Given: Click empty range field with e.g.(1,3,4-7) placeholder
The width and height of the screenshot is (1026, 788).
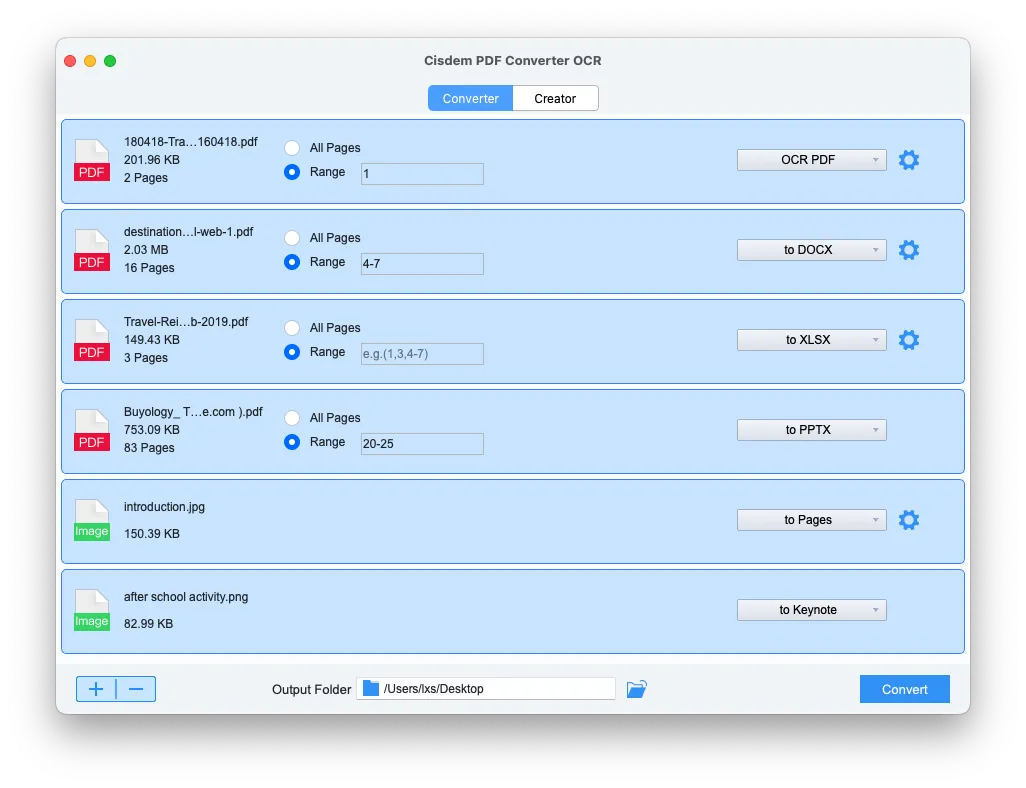Looking at the screenshot, I should pyautogui.click(x=422, y=354).
